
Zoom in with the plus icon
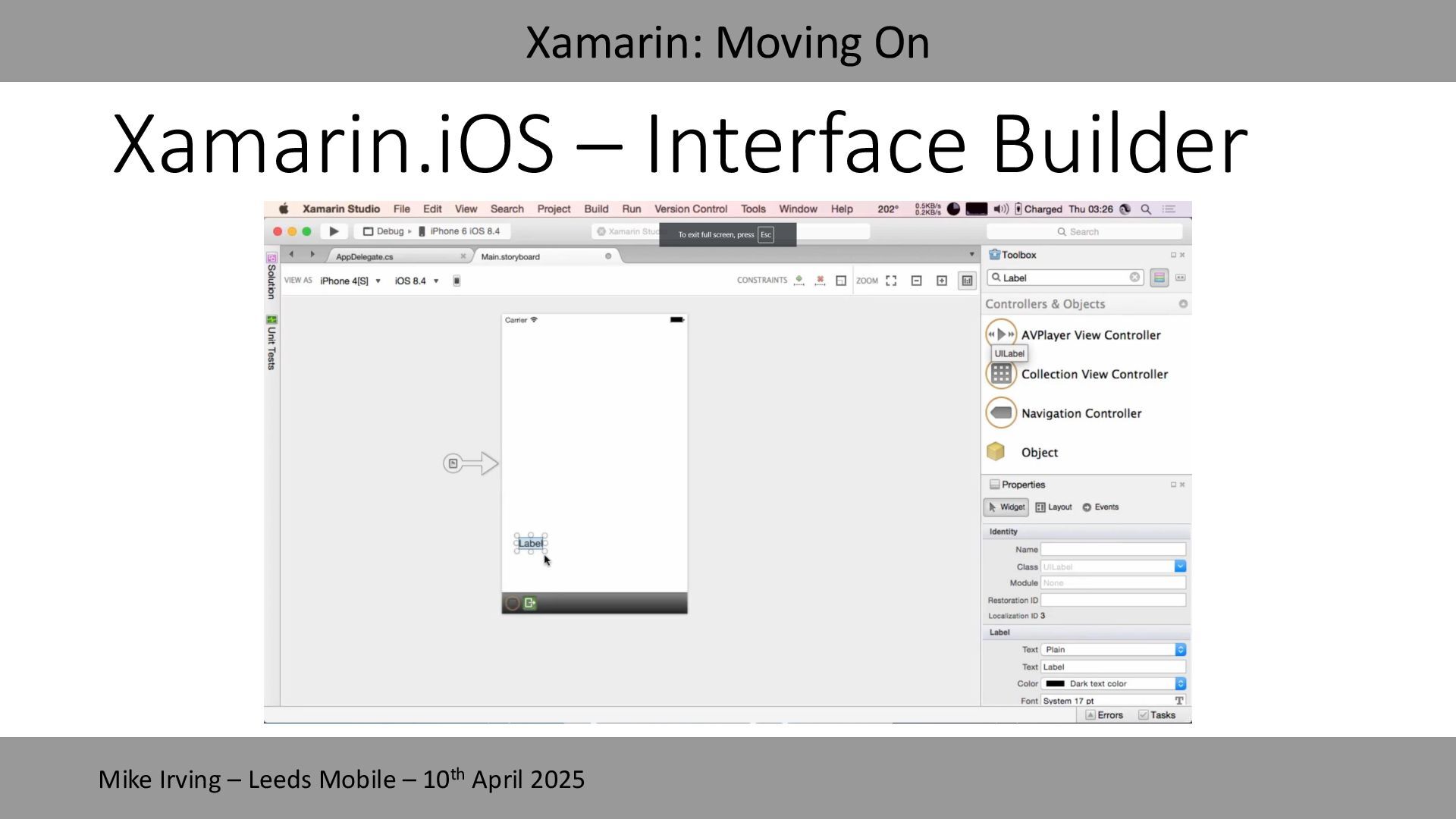942,281
